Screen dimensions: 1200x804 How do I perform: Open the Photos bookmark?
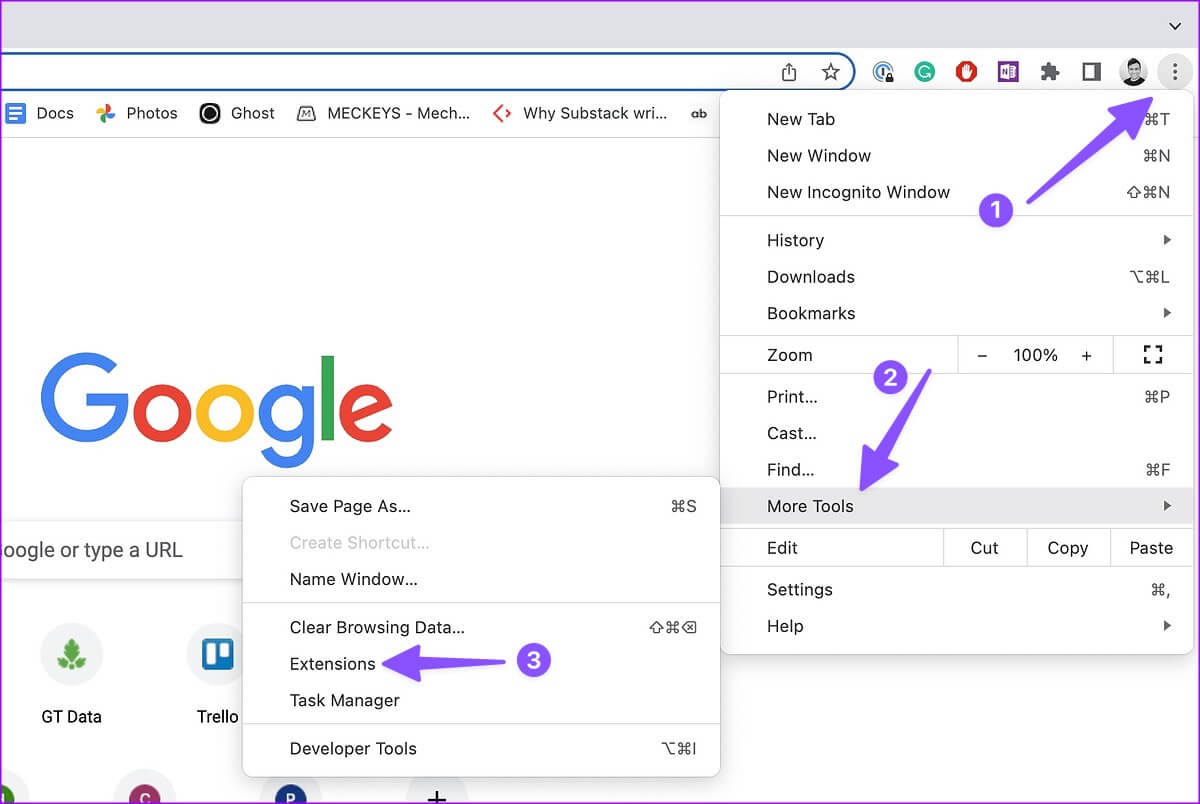point(137,113)
